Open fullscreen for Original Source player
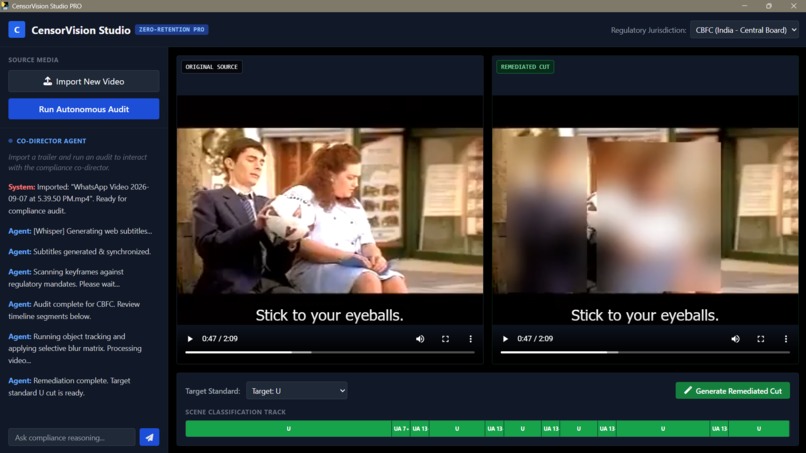Viewport: 806px width, 453px height. (x=445, y=339)
